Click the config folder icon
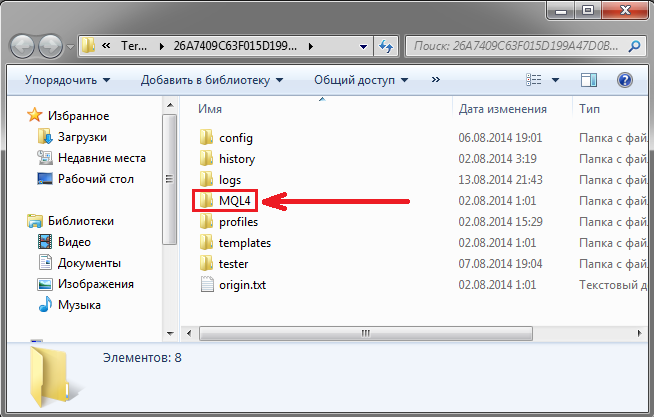Viewport: 654px width, 417px height. coord(206,137)
